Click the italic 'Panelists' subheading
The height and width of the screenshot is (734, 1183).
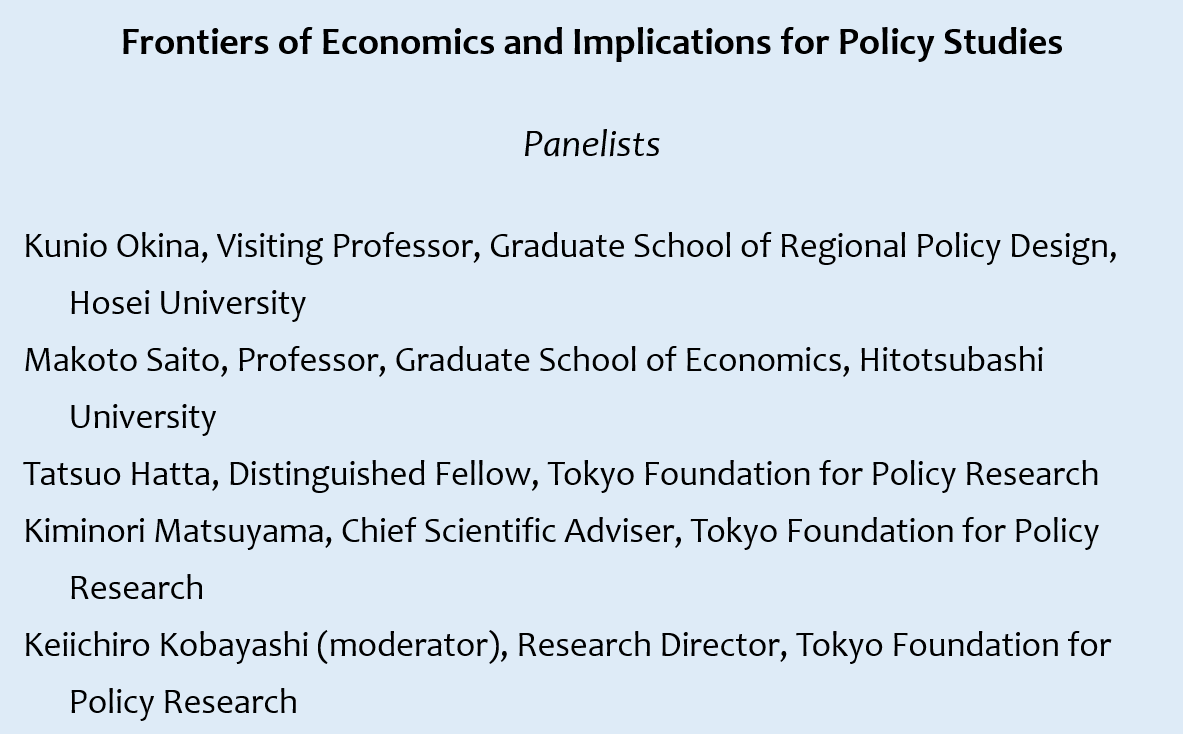click(592, 144)
